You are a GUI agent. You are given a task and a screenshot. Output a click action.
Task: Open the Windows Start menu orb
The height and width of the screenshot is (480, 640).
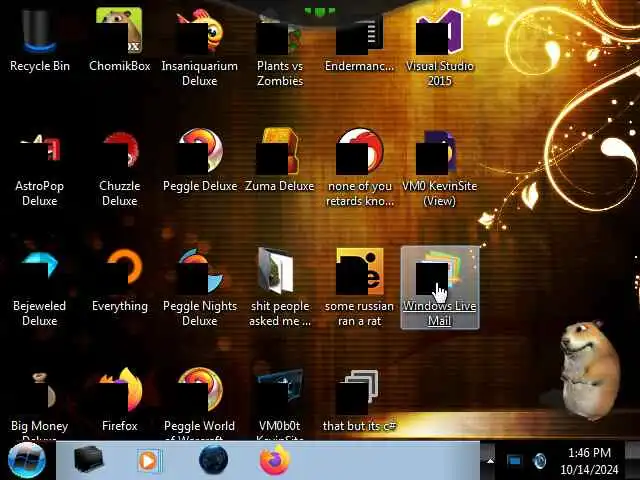click(x=27, y=461)
